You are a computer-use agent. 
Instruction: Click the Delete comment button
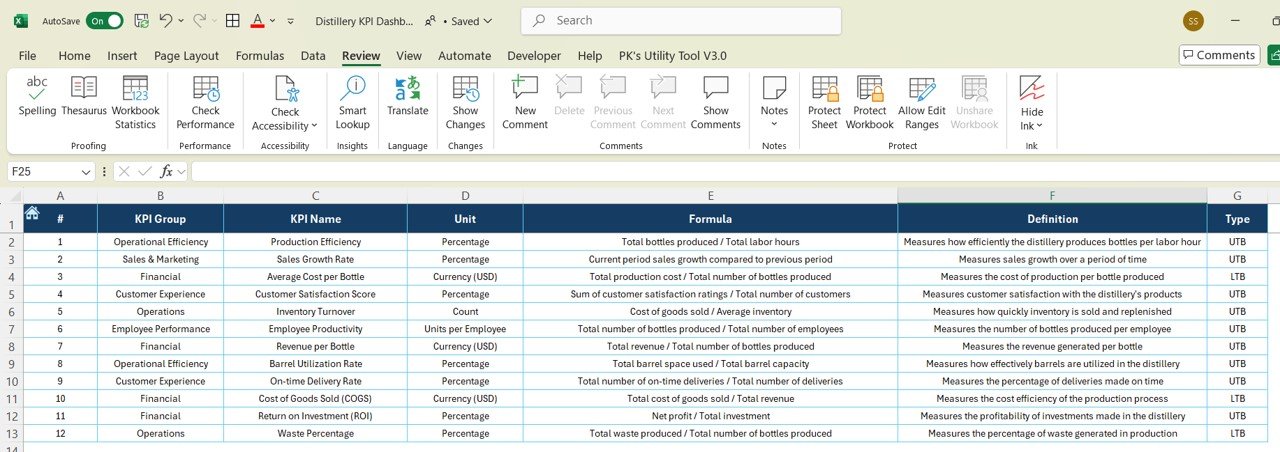tap(569, 98)
